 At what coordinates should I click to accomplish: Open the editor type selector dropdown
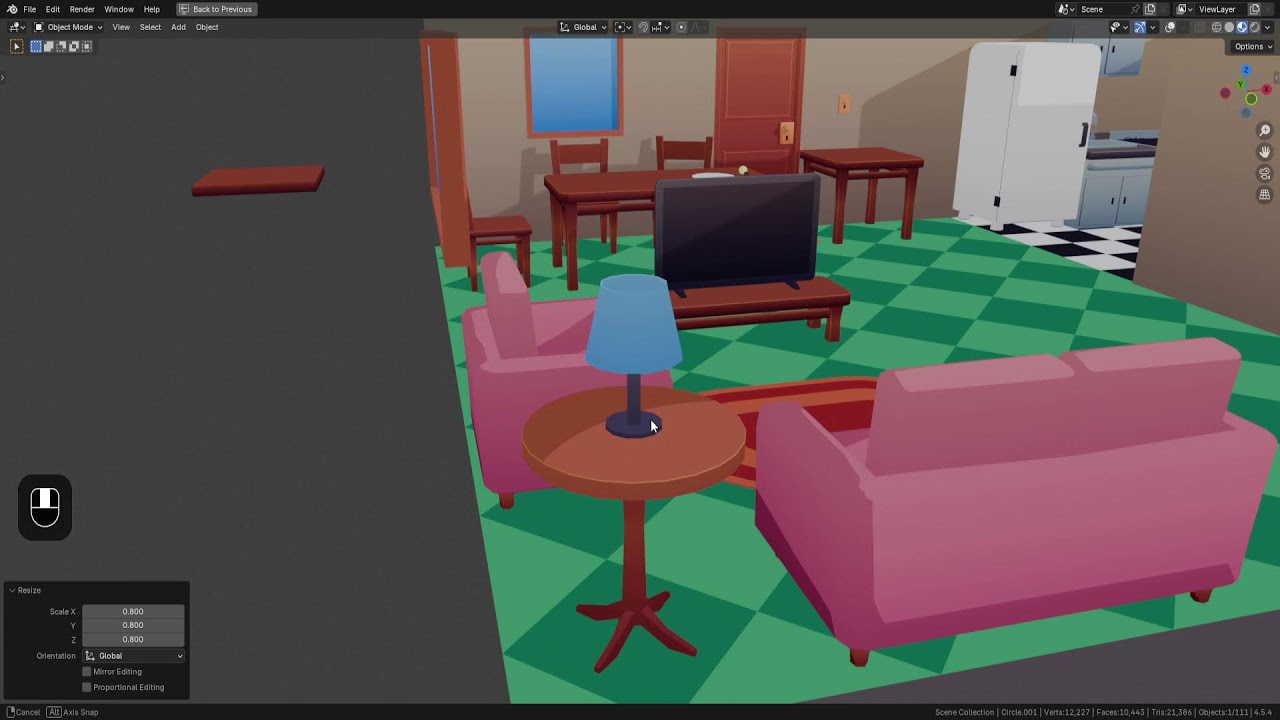tap(17, 27)
